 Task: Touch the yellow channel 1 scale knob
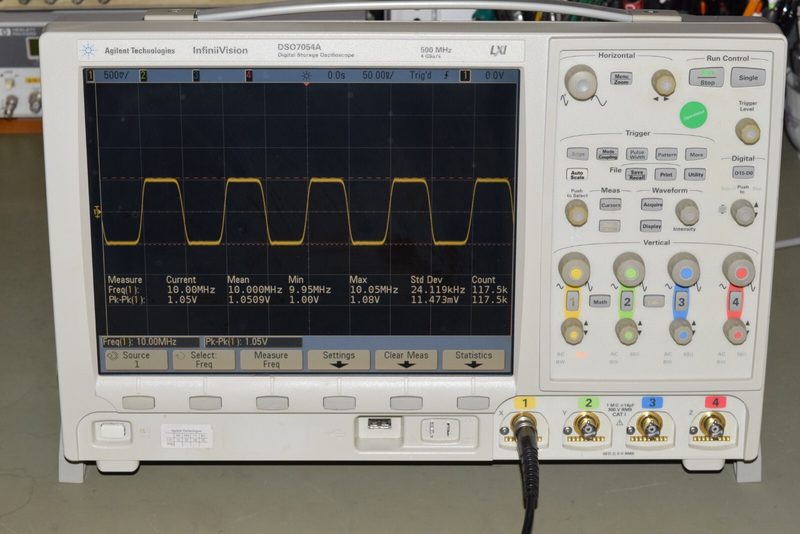(x=574, y=270)
